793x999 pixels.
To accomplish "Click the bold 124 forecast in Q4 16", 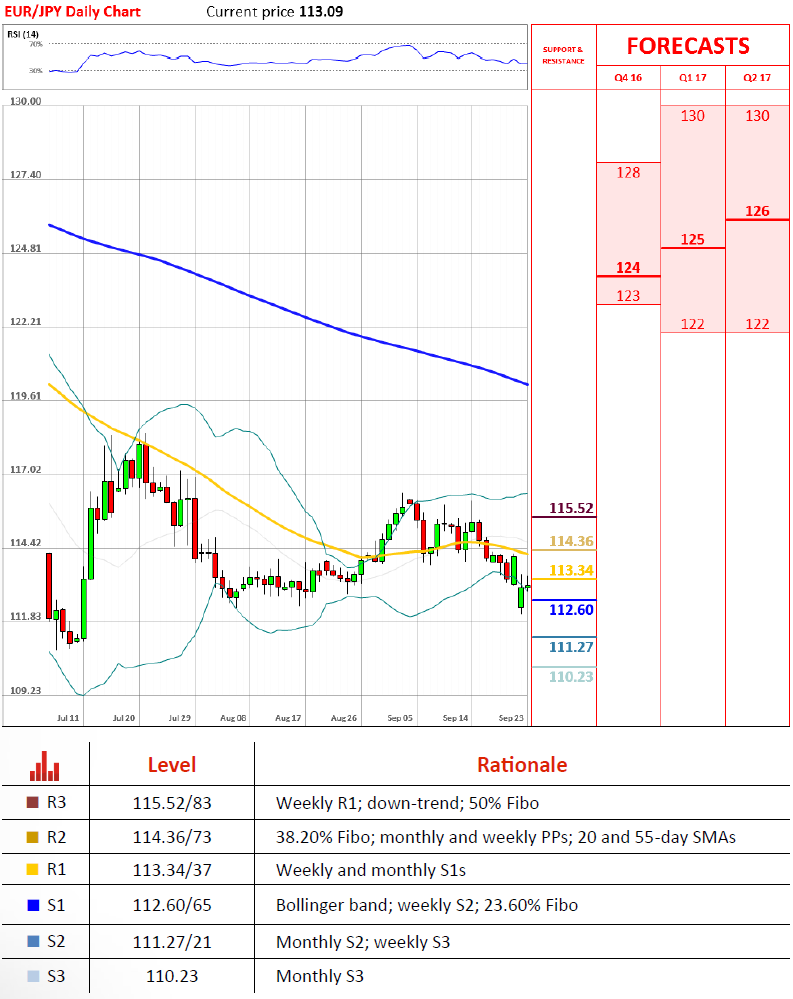I will click(x=628, y=267).
